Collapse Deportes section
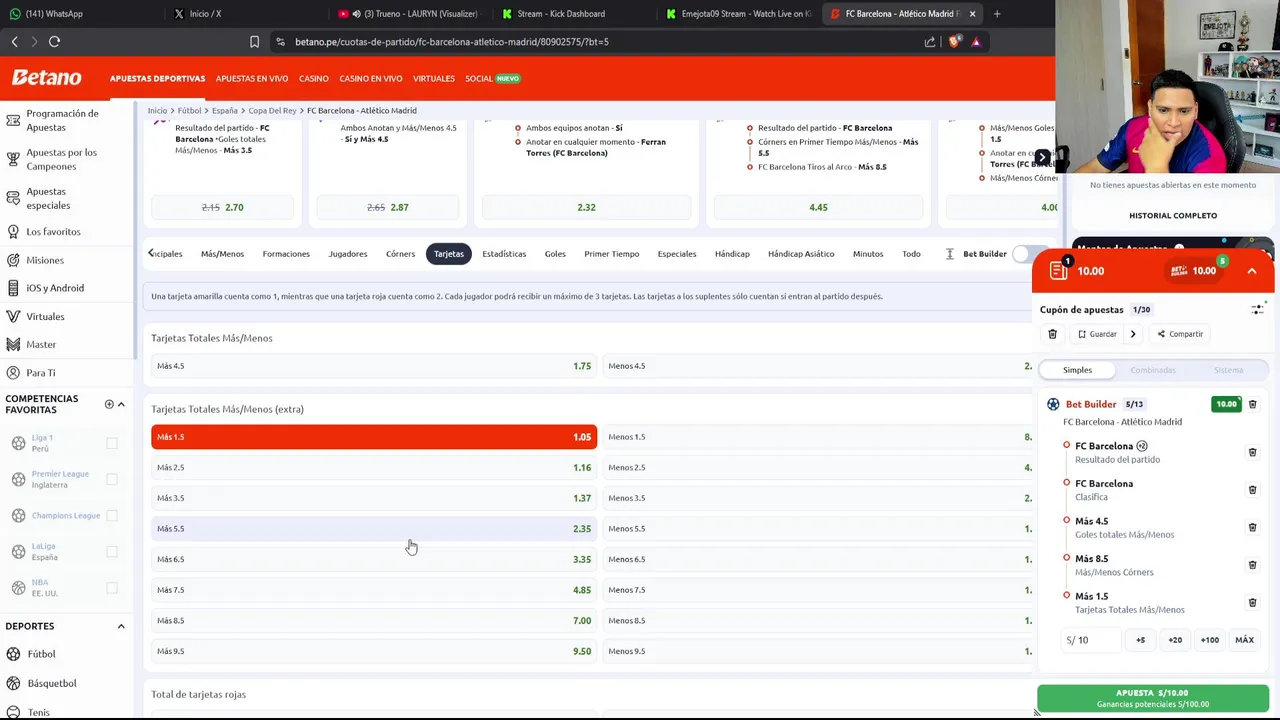1280x720 pixels. tap(121, 626)
